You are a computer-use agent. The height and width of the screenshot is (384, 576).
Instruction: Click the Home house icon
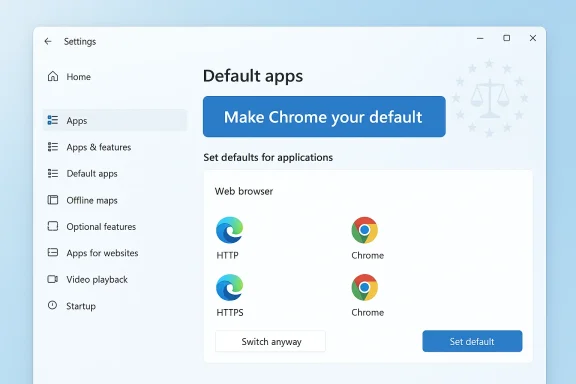point(53,76)
